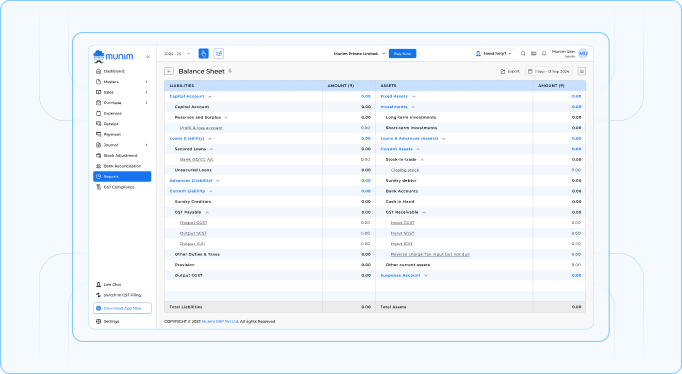Click the small icon right of Balance Sheet title
682x374 pixels.
(230, 71)
